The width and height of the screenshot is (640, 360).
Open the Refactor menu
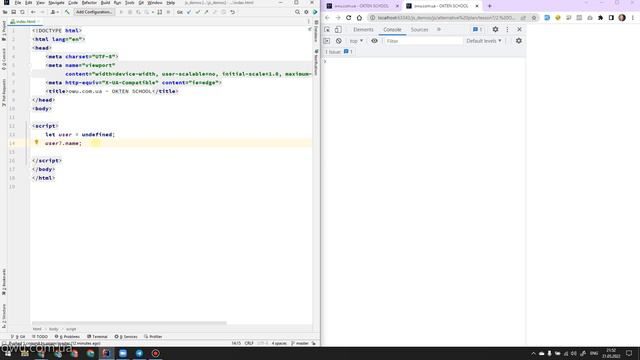89,3
